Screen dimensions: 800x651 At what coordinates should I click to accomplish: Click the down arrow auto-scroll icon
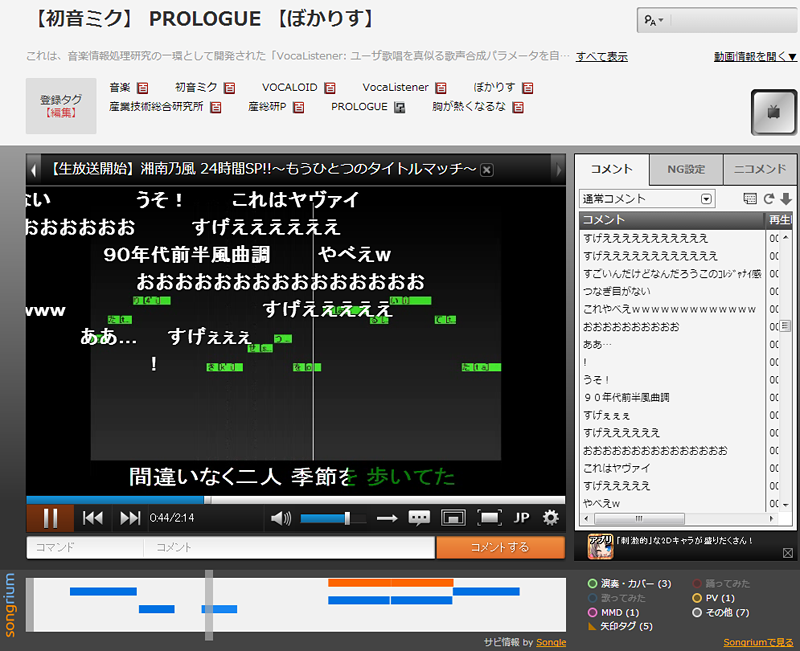[x=786, y=199]
